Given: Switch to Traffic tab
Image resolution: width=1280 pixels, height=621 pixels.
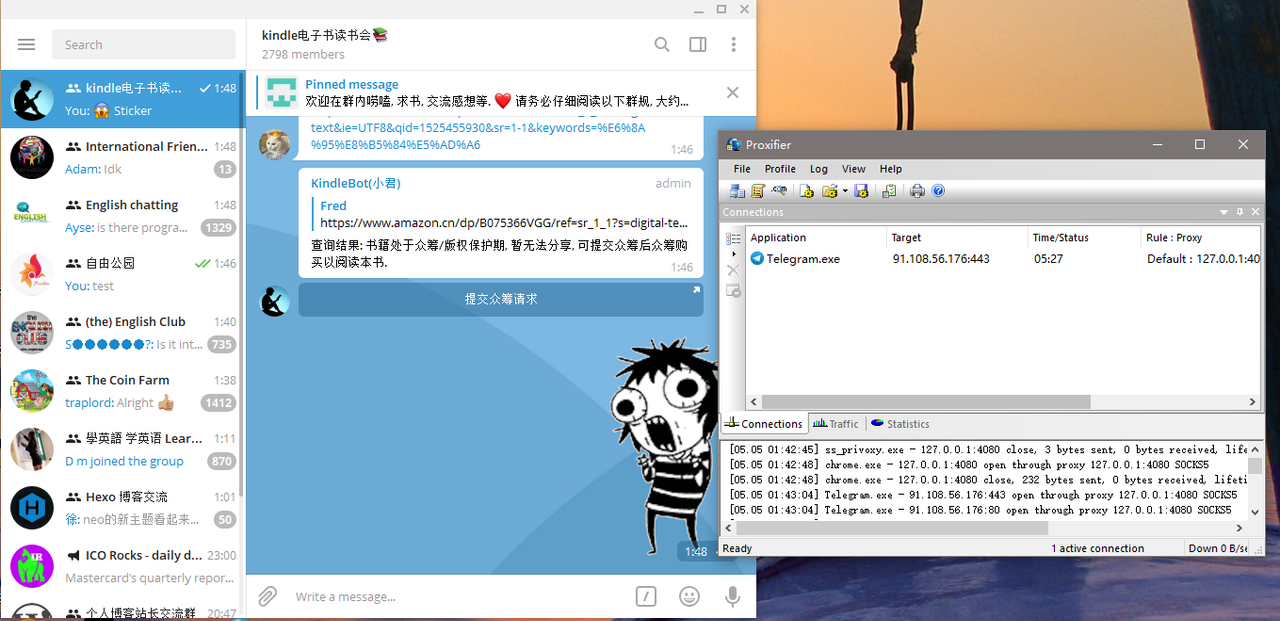Looking at the screenshot, I should [x=836, y=424].
